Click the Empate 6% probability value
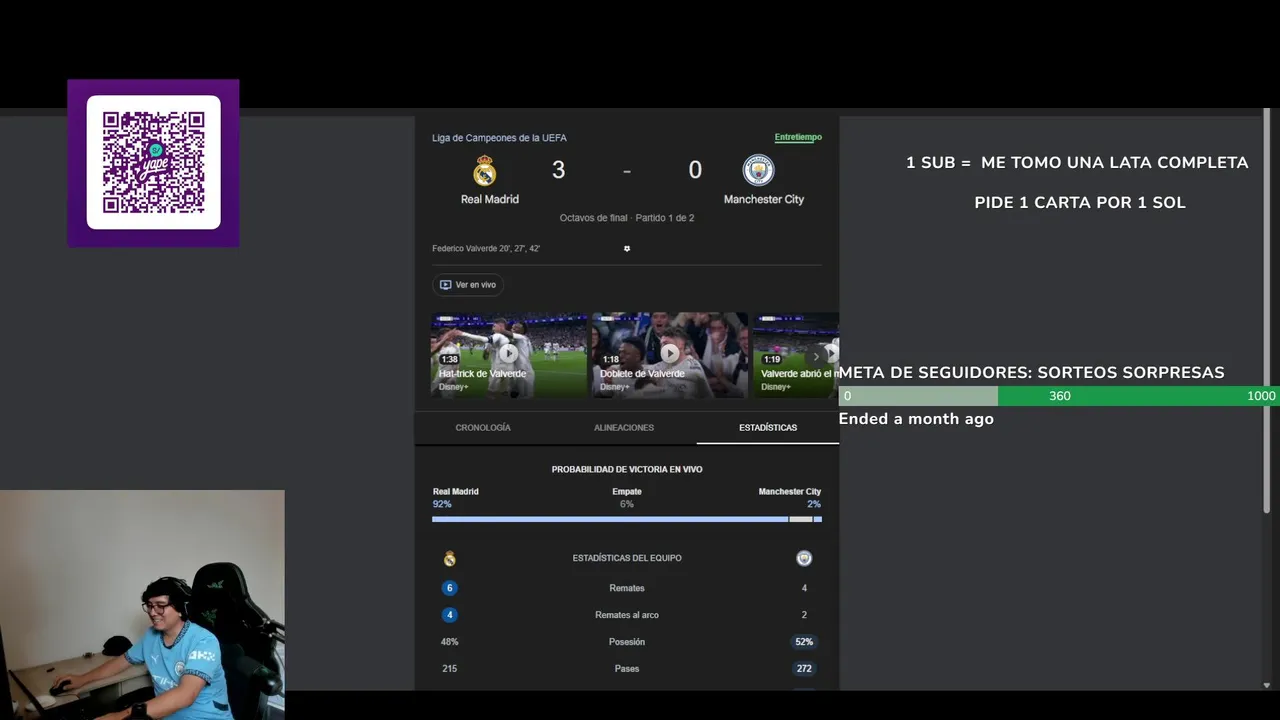1280x720 pixels. click(x=627, y=504)
